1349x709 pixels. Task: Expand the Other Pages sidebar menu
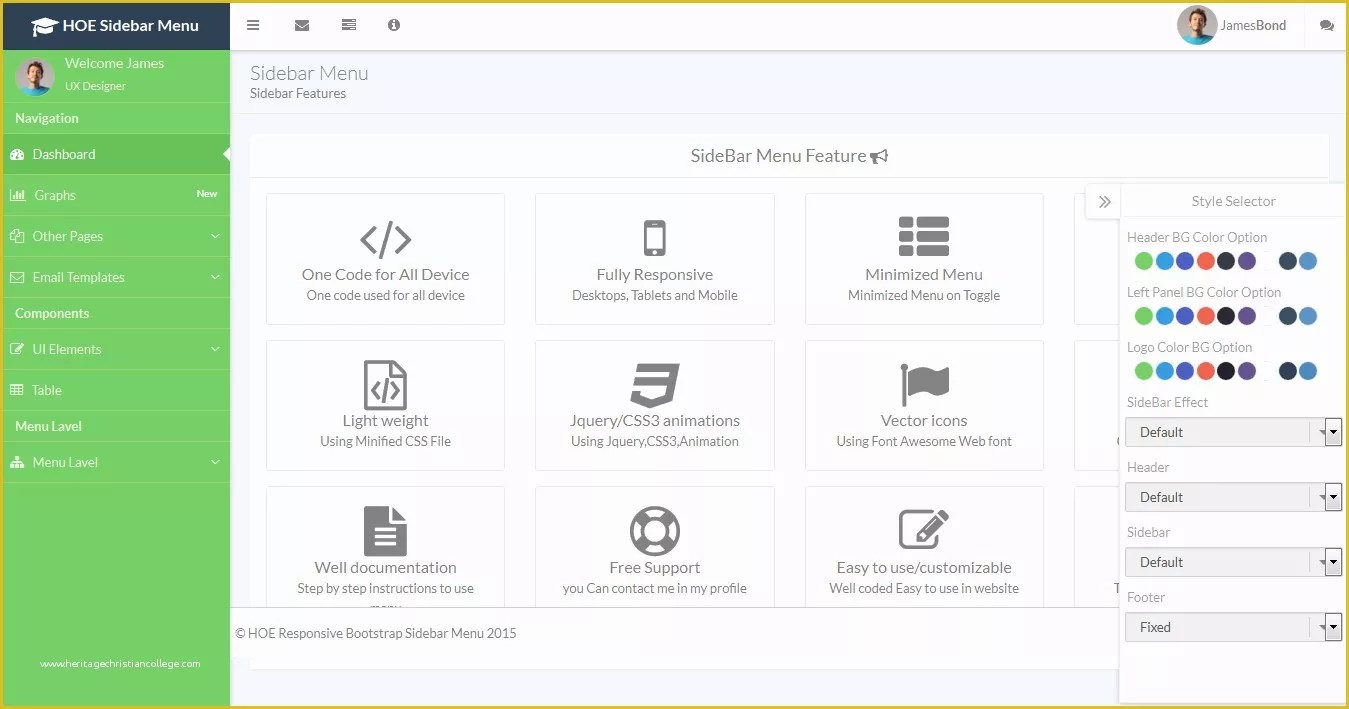[68, 236]
